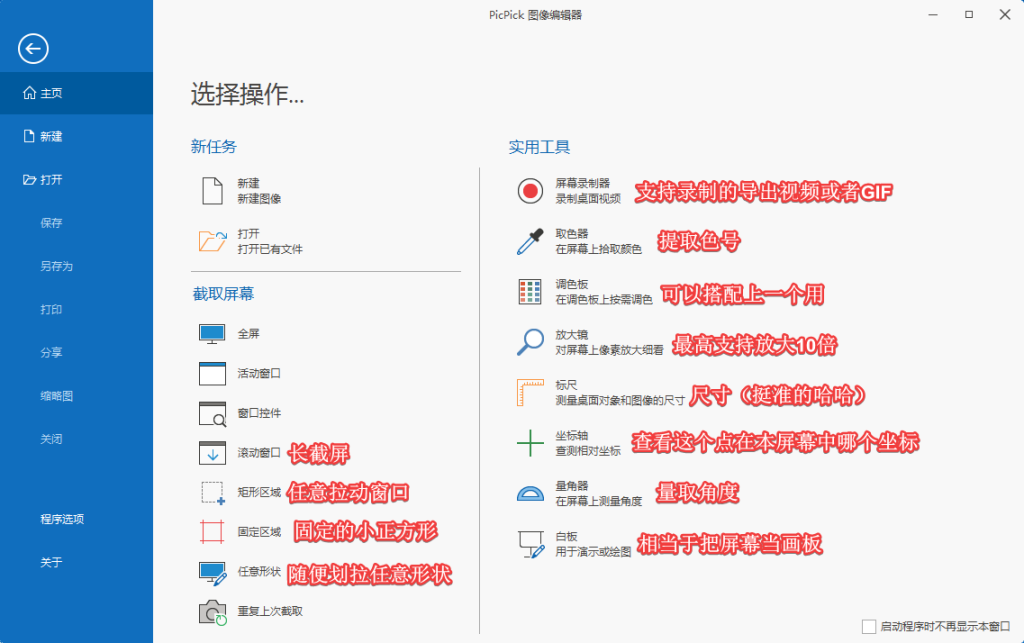The image size is (1024, 643).
Task: Select 保存 in the sidebar menu
Action: click(51, 223)
